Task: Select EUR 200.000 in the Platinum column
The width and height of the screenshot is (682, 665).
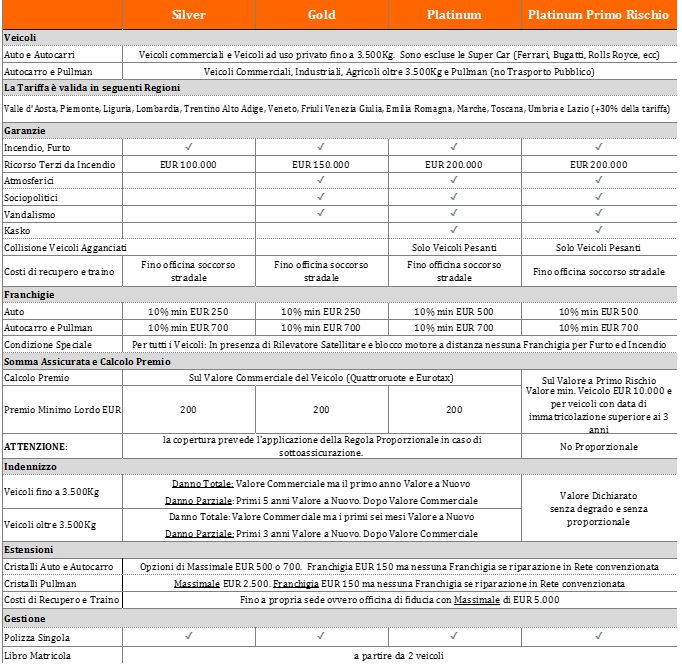Action: (x=454, y=165)
